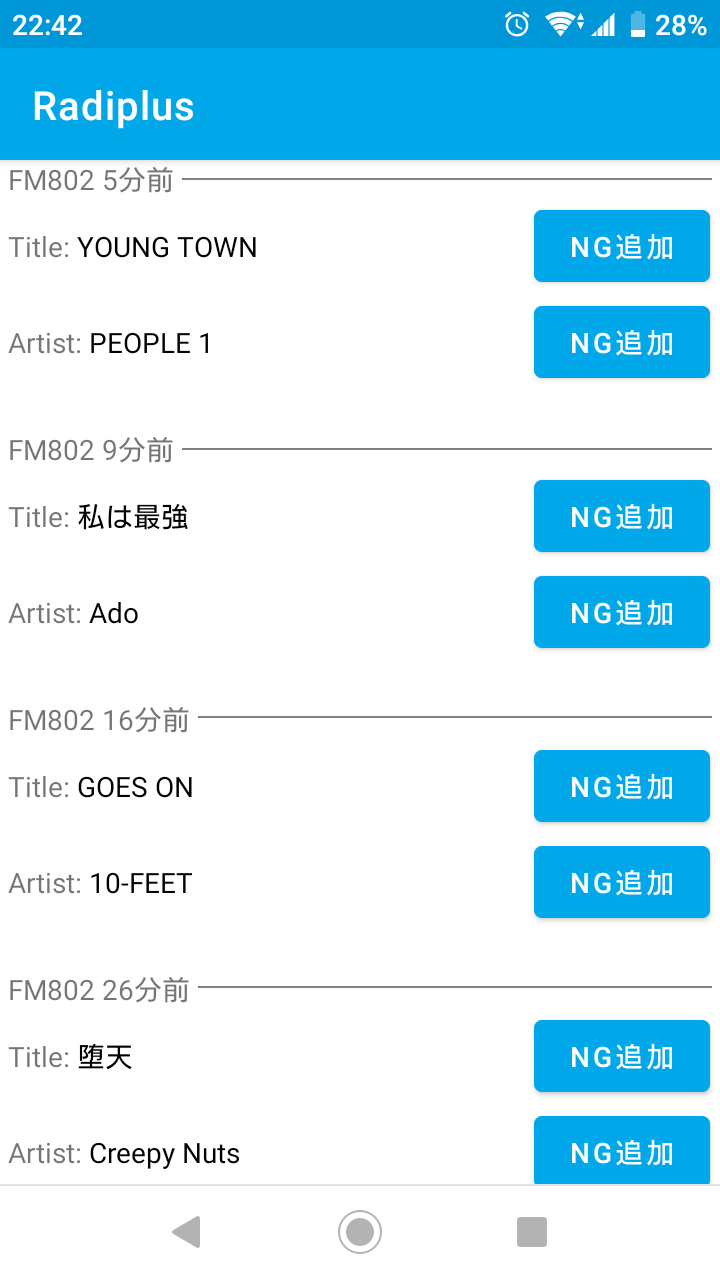The height and width of the screenshot is (1280, 720).
Task: Tap the artist name Creepy Nuts
Action: click(x=165, y=1154)
